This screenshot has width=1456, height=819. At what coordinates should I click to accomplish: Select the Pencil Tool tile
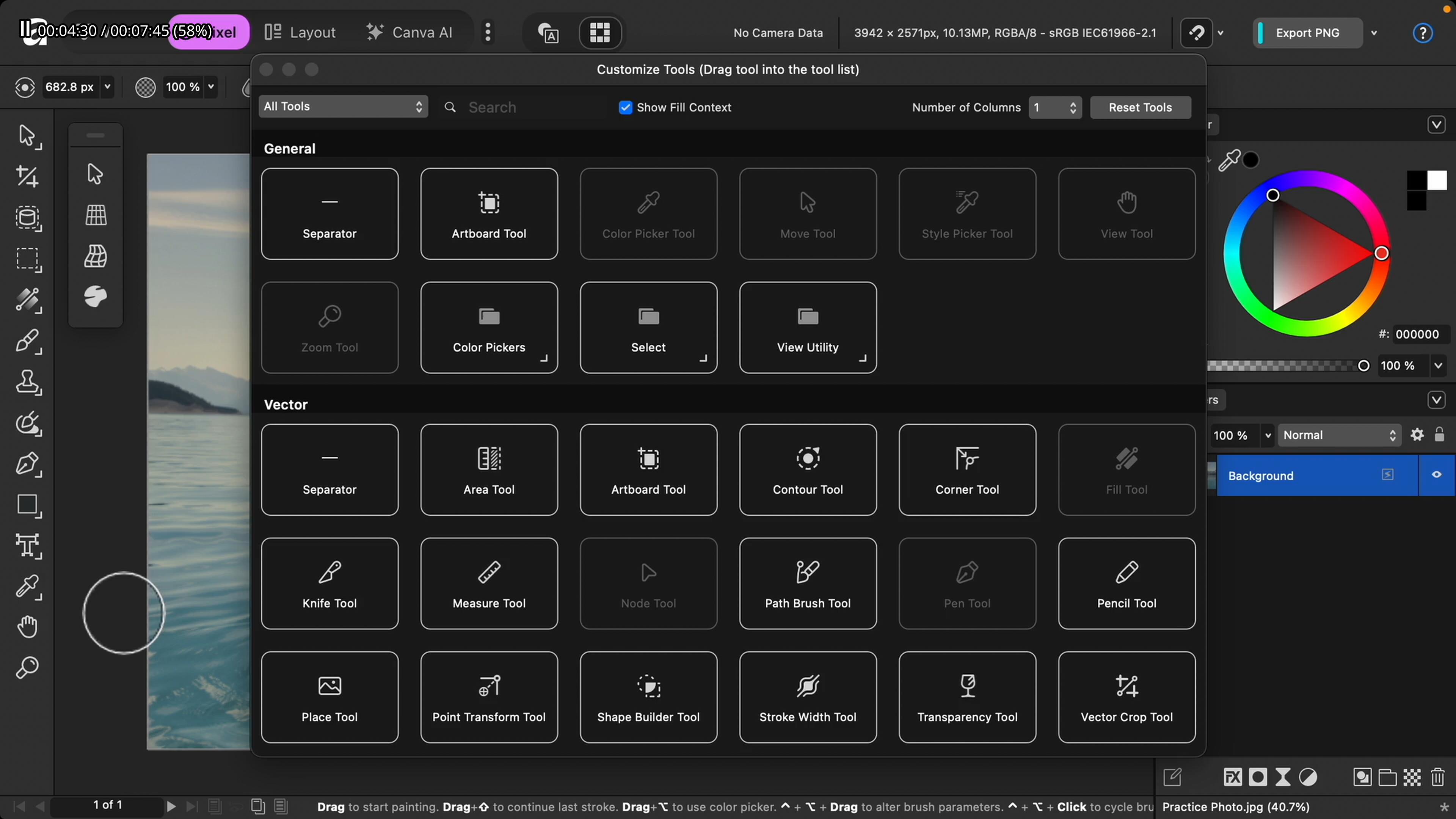point(1127,583)
